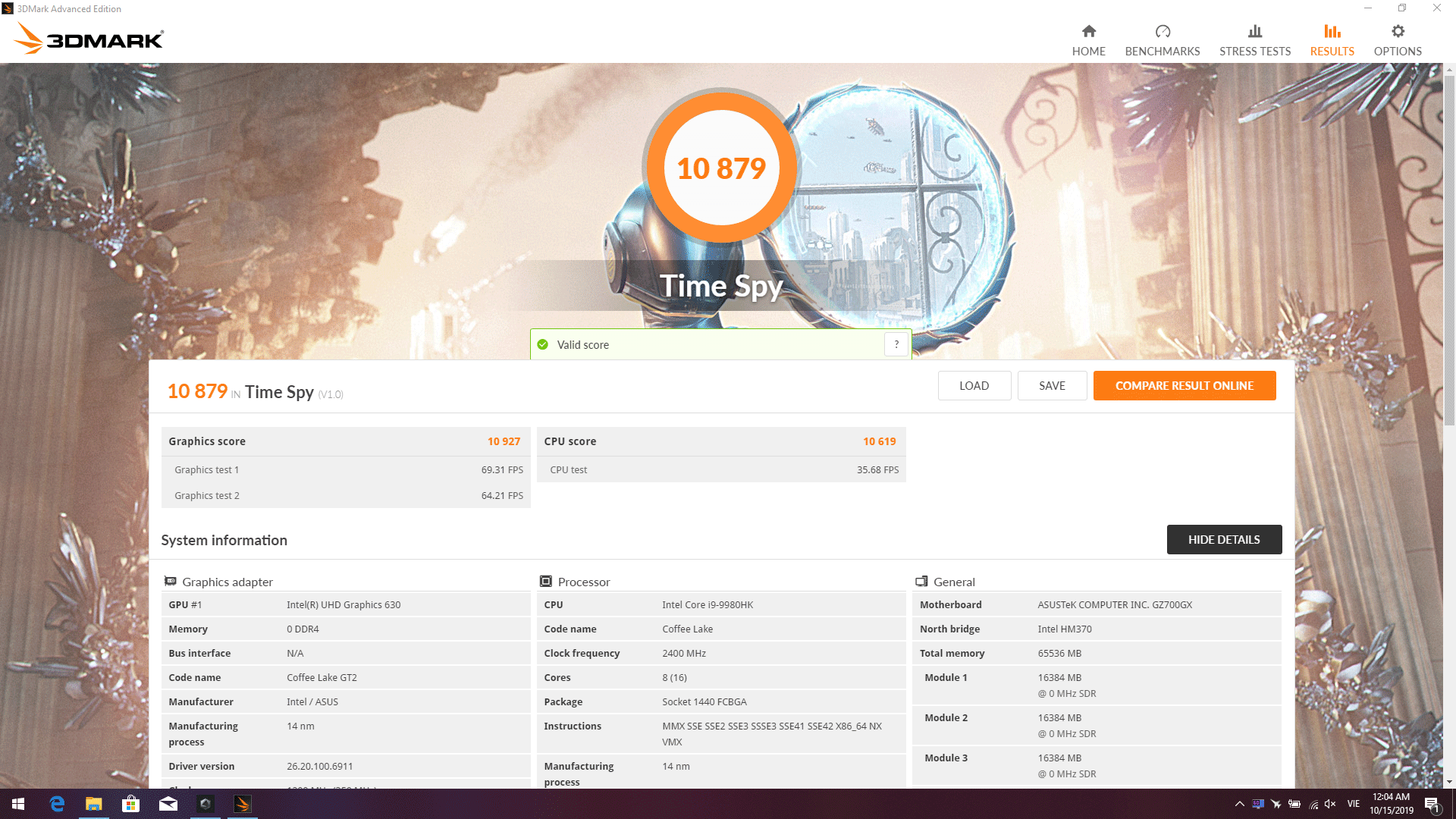Image resolution: width=1456 pixels, height=819 pixels.
Task: Hide the system information details
Action: (x=1223, y=539)
